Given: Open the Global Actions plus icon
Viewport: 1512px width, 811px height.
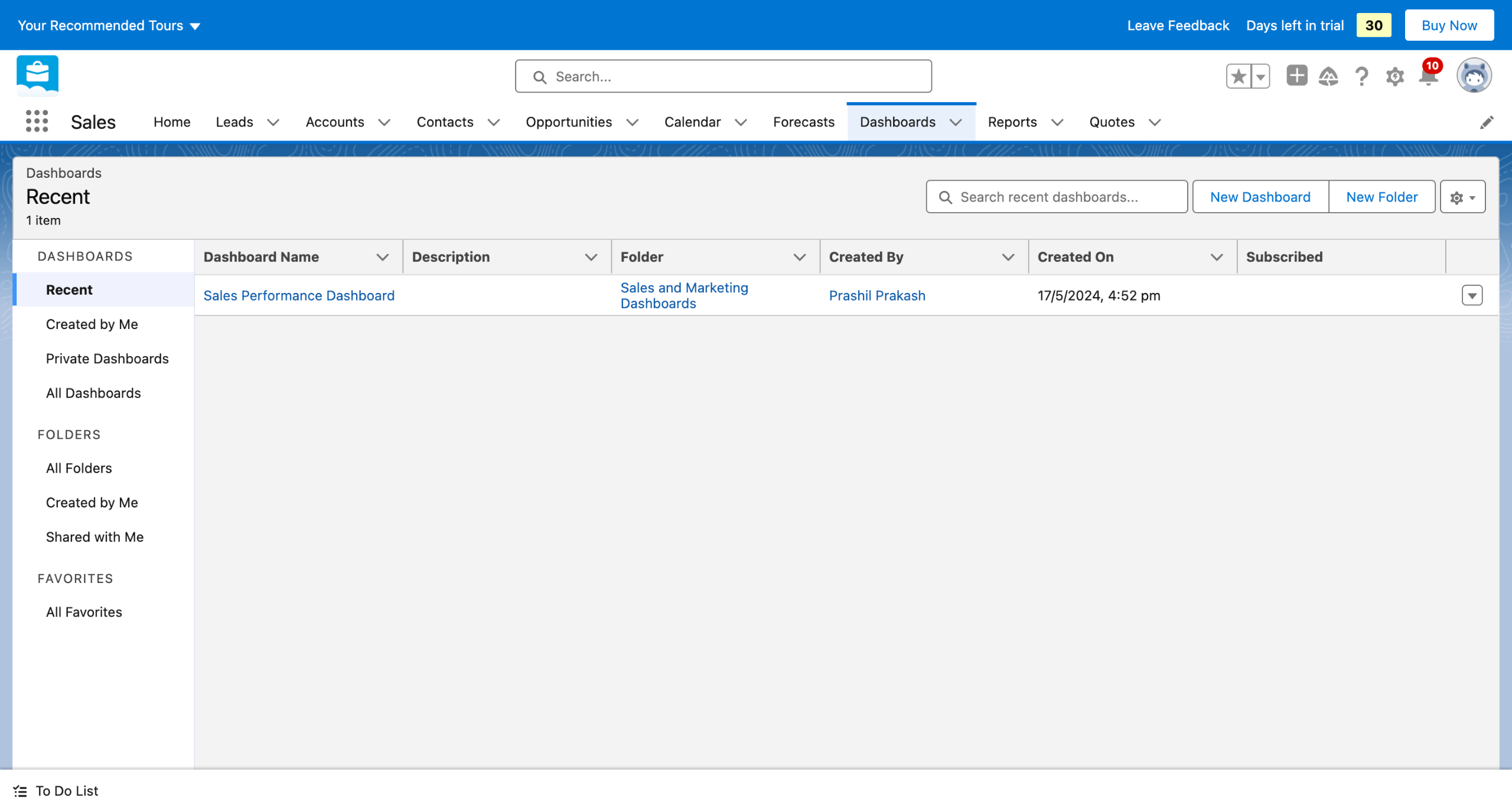Looking at the screenshot, I should click(x=1296, y=76).
